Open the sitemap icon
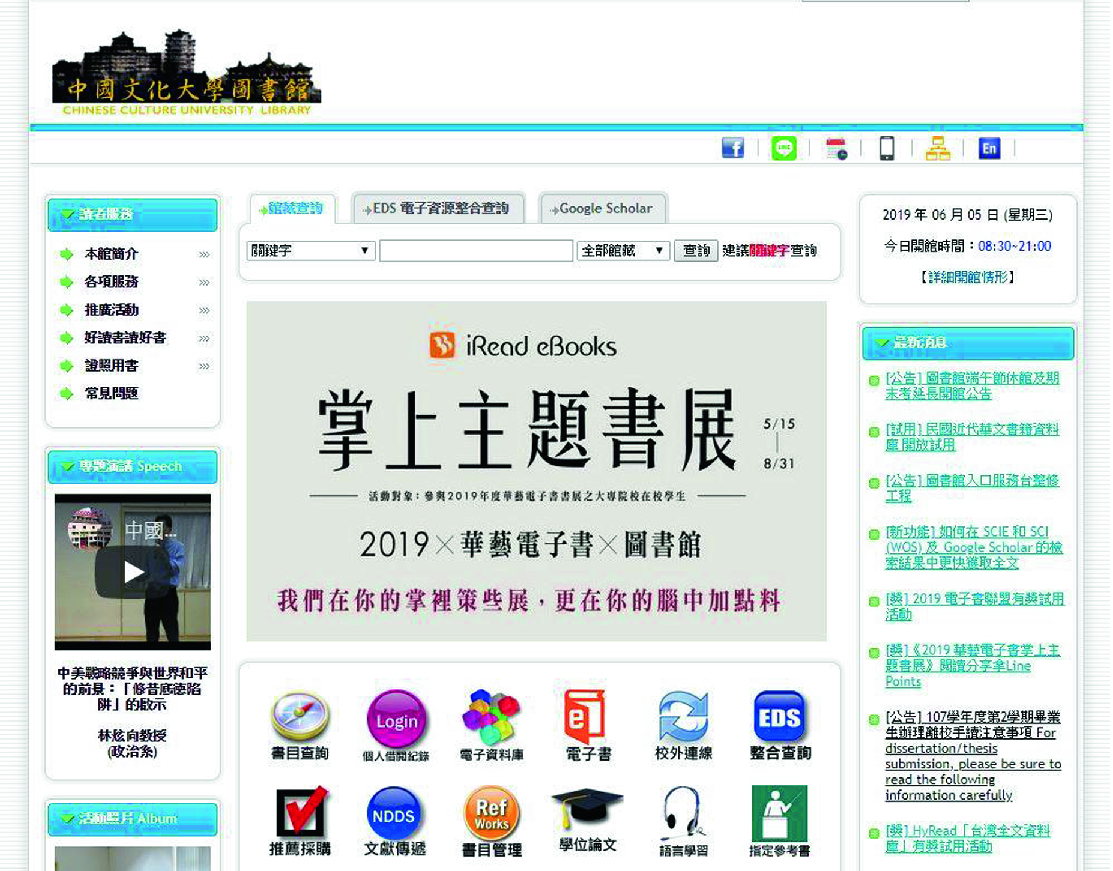 click(x=938, y=148)
